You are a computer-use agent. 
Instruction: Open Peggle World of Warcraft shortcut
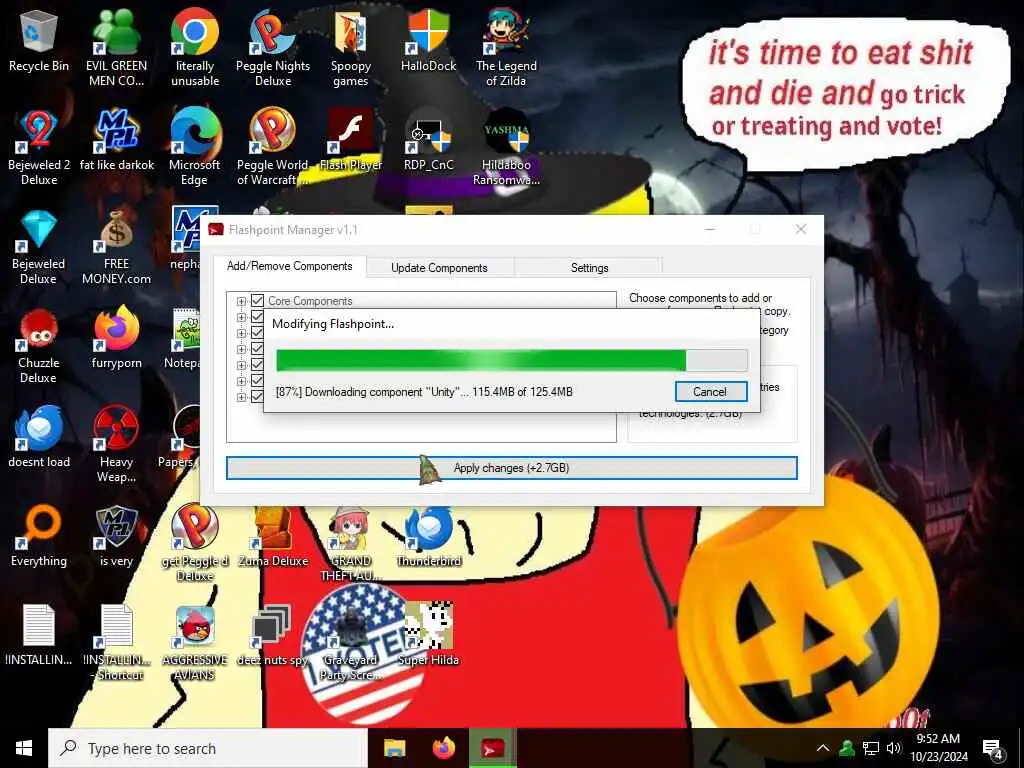coord(273,148)
